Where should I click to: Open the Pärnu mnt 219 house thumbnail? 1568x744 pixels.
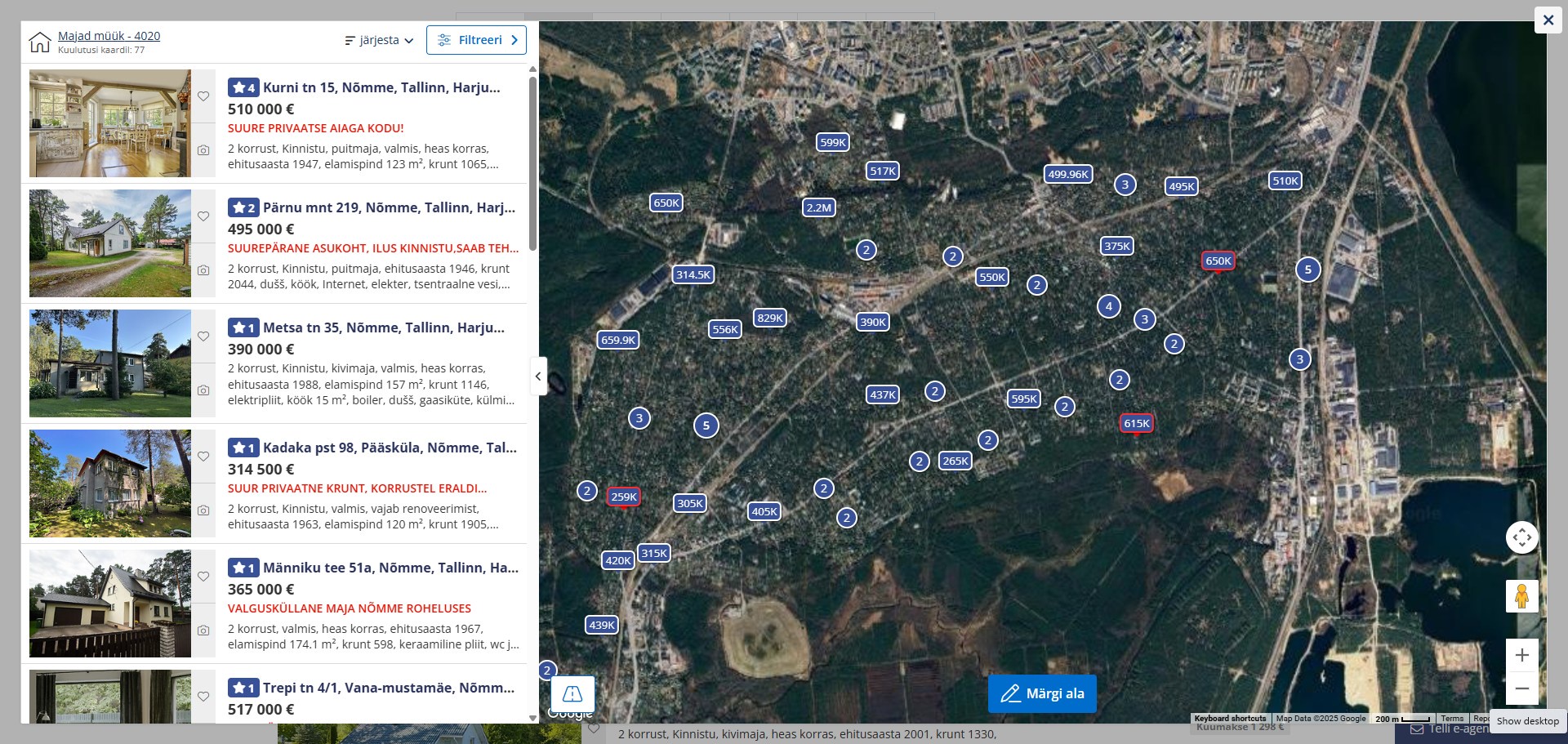[x=110, y=243]
